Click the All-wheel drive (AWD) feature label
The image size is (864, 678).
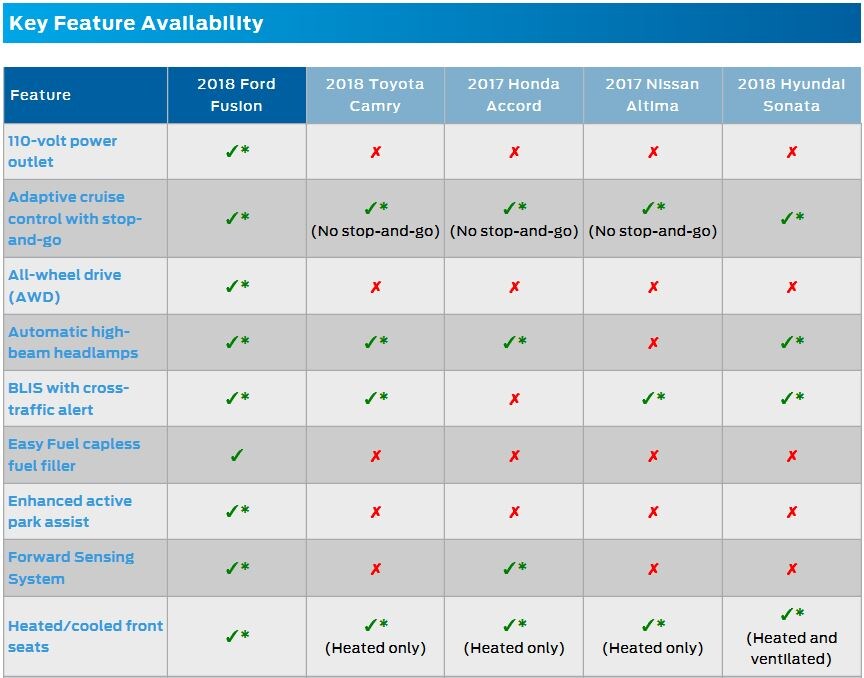tap(64, 286)
